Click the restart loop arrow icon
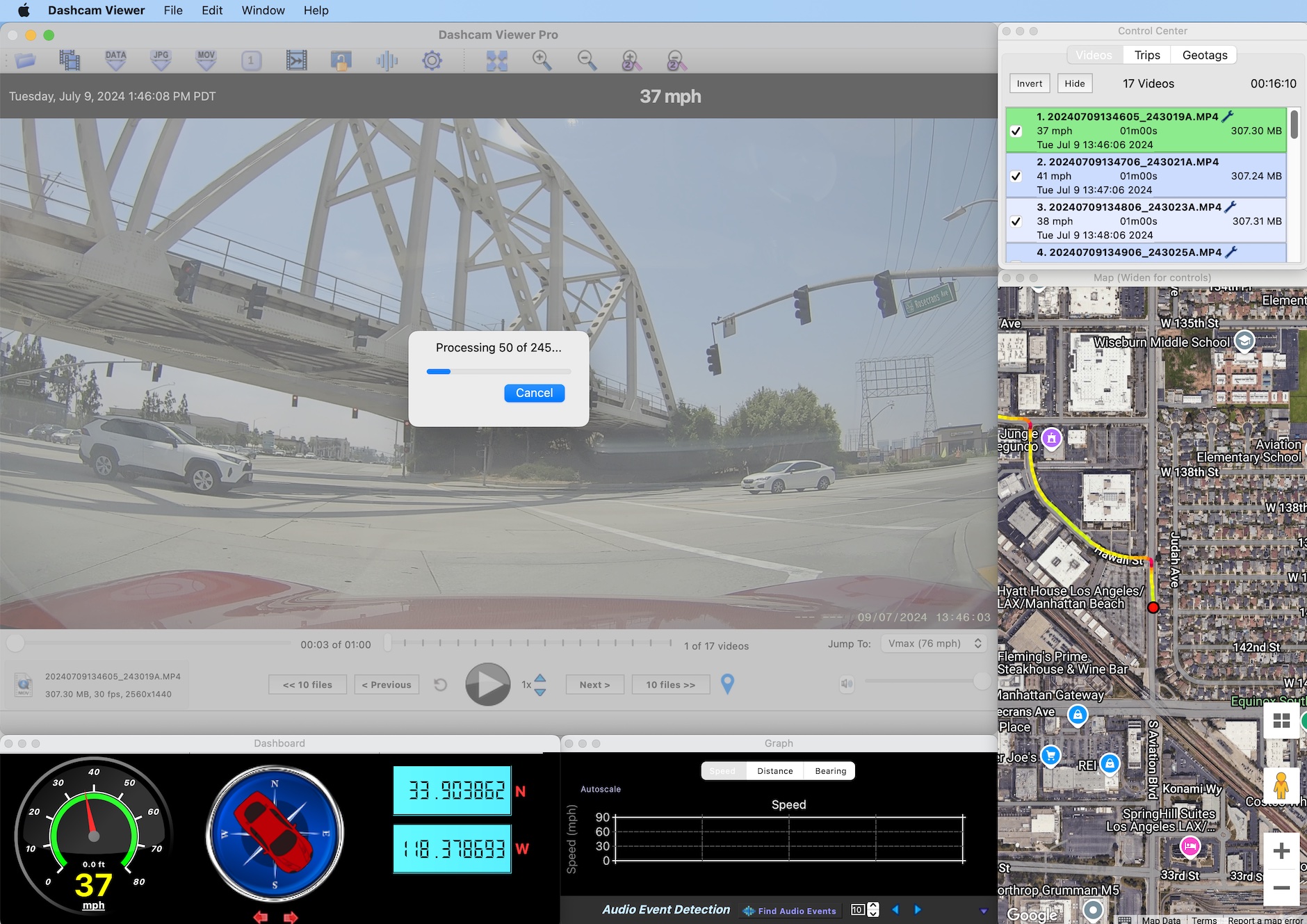This screenshot has height=924, width=1307. pos(440,685)
